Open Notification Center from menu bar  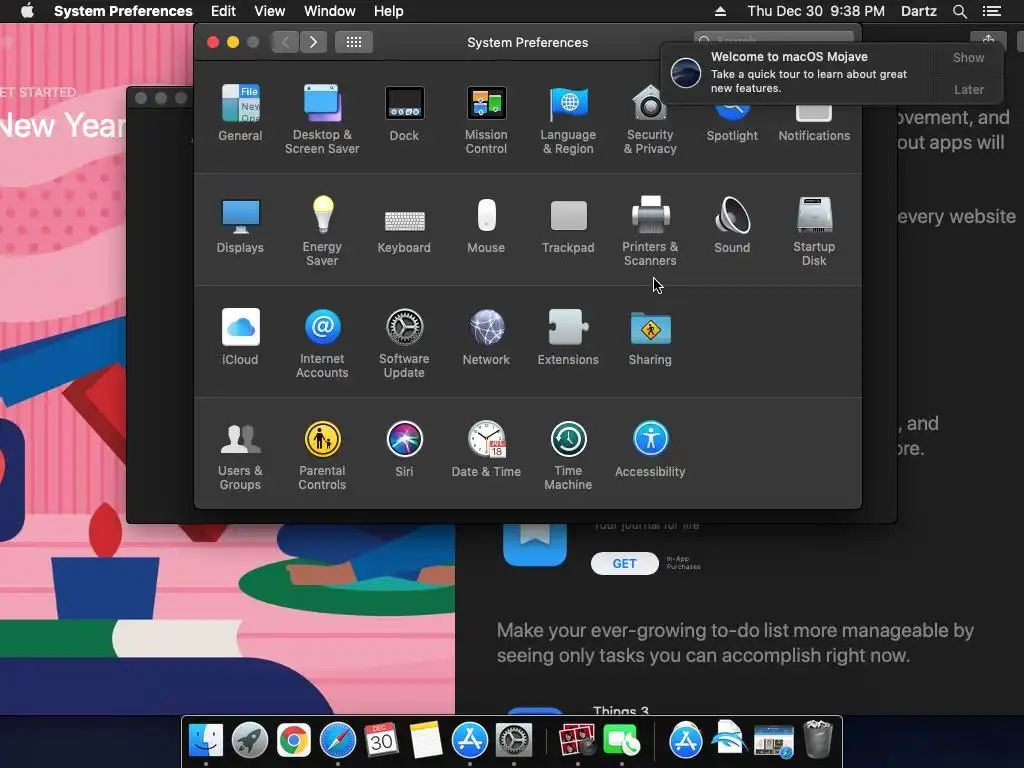(x=992, y=11)
